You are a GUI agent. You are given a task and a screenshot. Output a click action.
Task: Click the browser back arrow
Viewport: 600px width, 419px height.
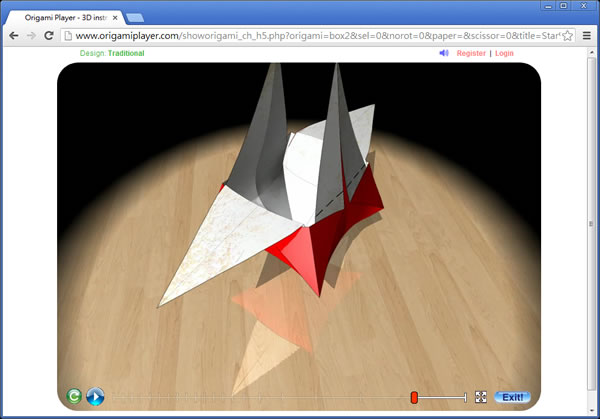14,36
